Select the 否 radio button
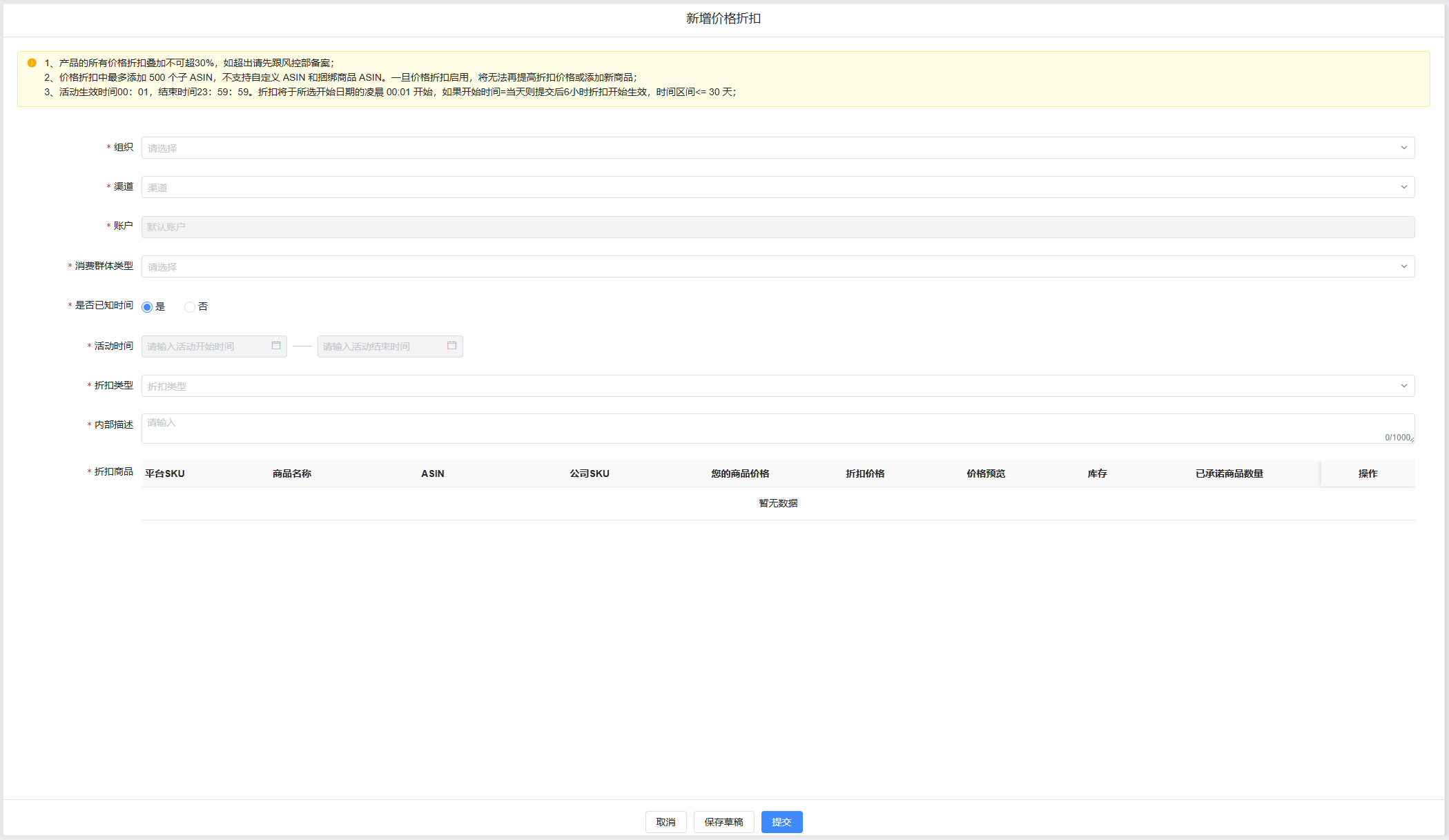1449x840 pixels. (x=190, y=307)
